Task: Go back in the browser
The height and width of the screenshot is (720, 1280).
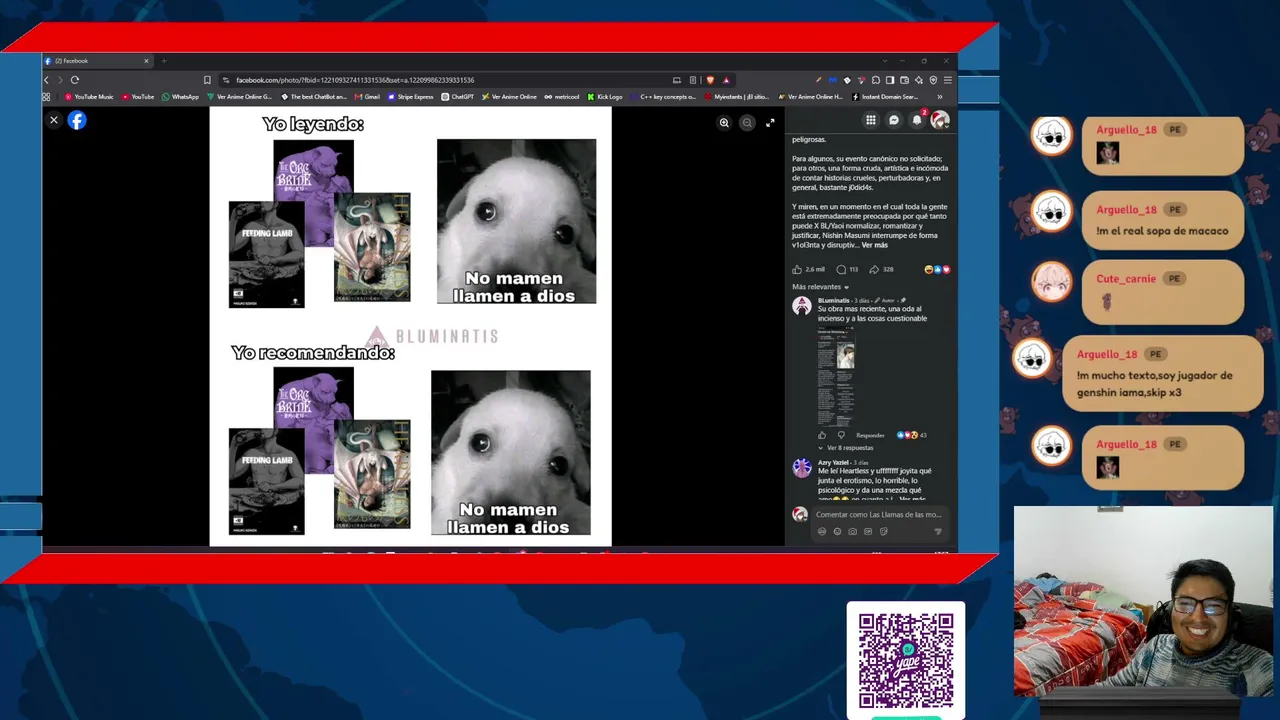Action: (47, 80)
